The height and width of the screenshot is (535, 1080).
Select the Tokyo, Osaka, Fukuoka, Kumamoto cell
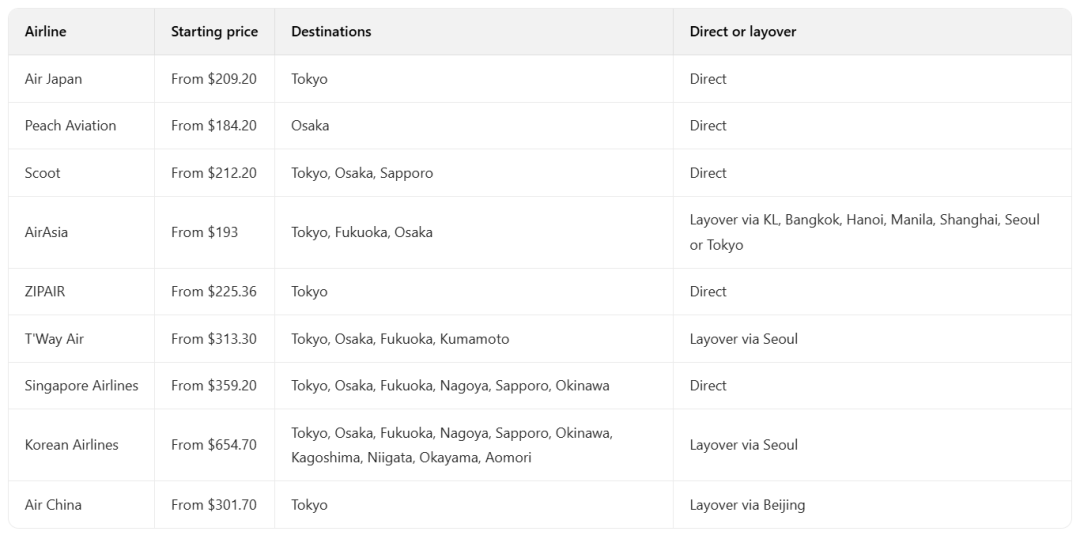[x=400, y=339]
